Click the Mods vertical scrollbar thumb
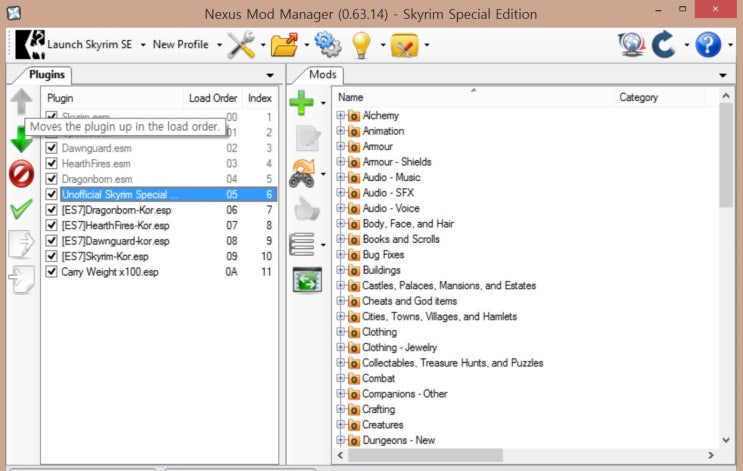The image size is (743, 471). click(725, 155)
